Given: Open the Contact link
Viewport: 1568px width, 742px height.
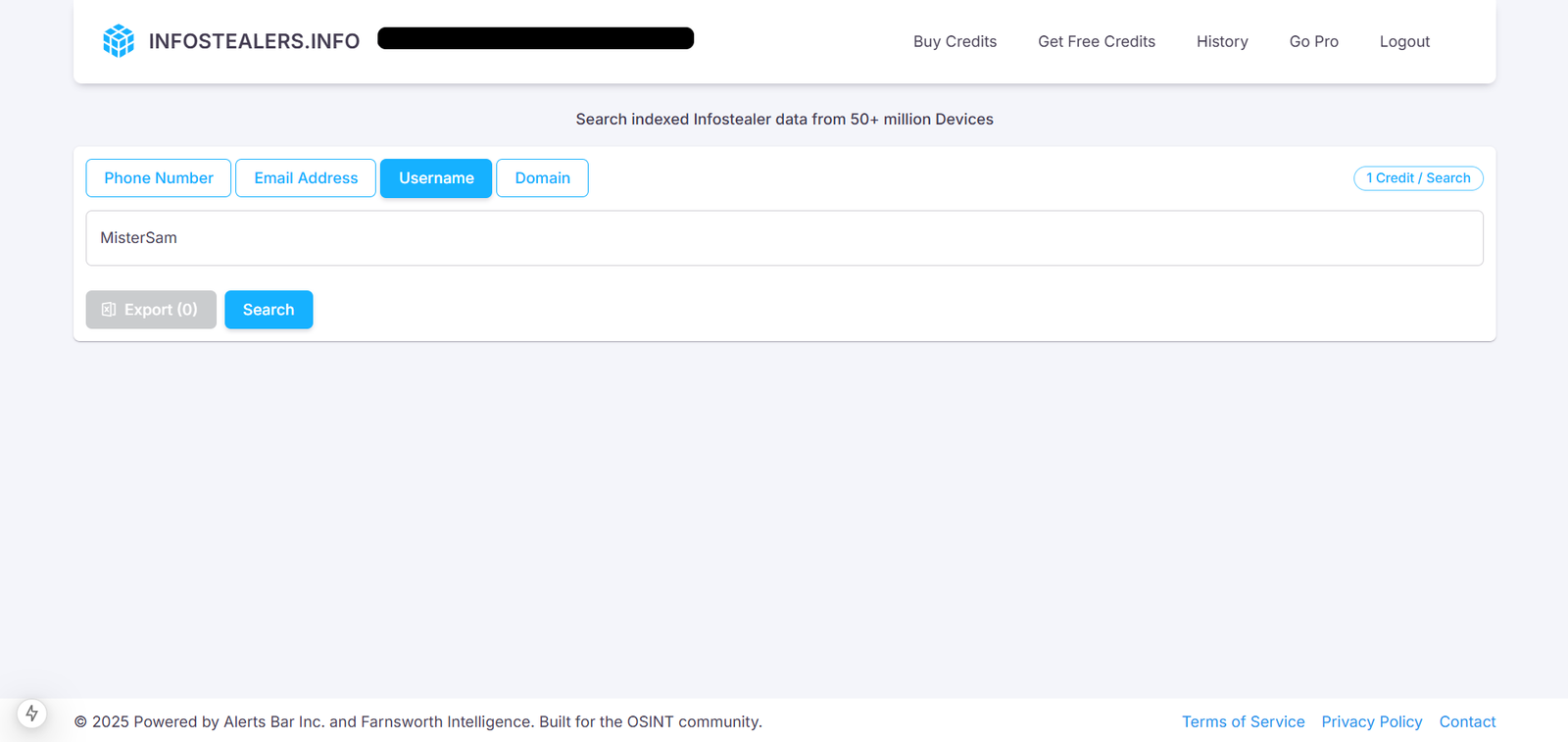Looking at the screenshot, I should [1467, 721].
